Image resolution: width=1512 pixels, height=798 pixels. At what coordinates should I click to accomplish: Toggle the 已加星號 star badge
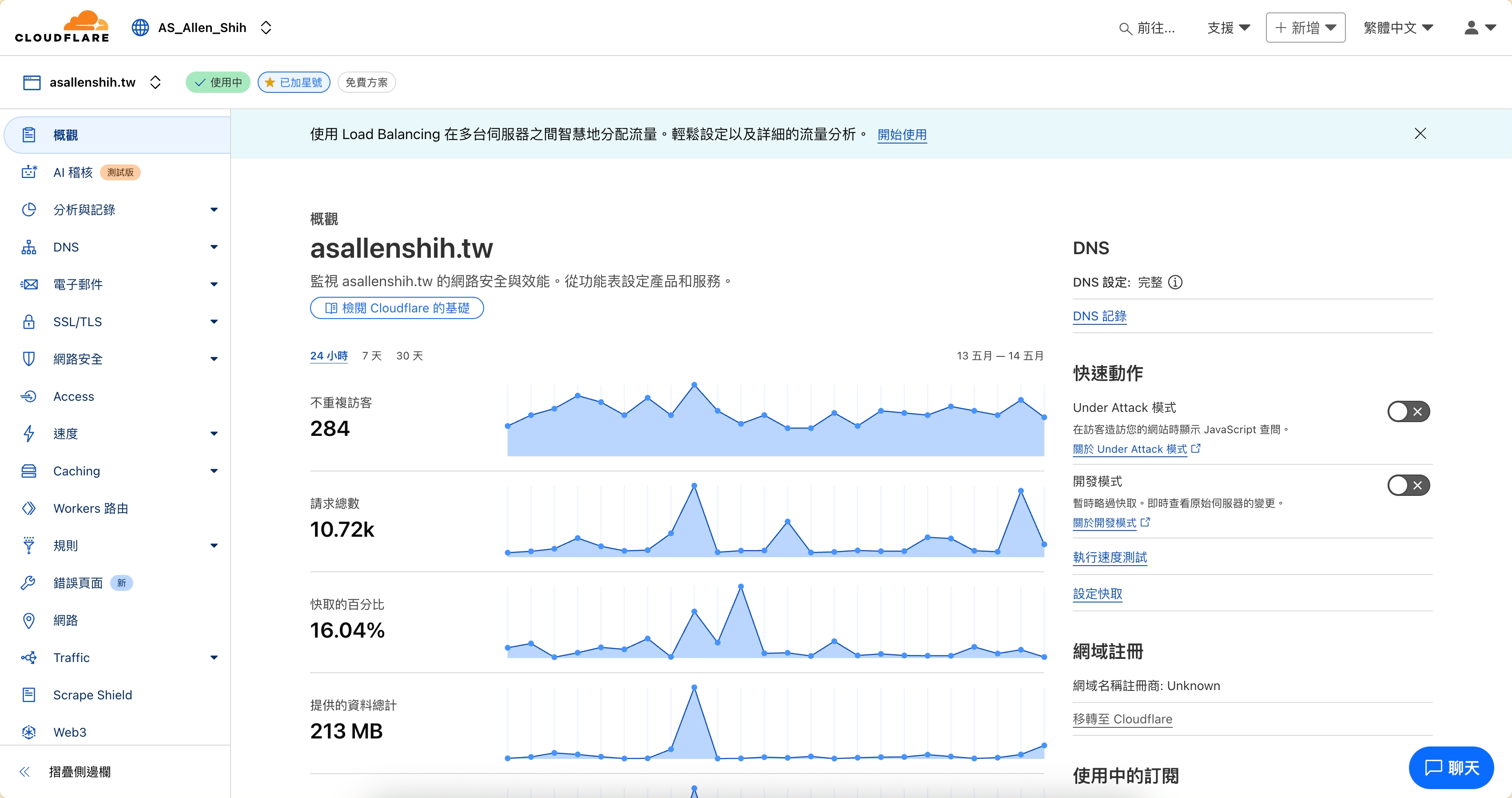click(x=294, y=82)
